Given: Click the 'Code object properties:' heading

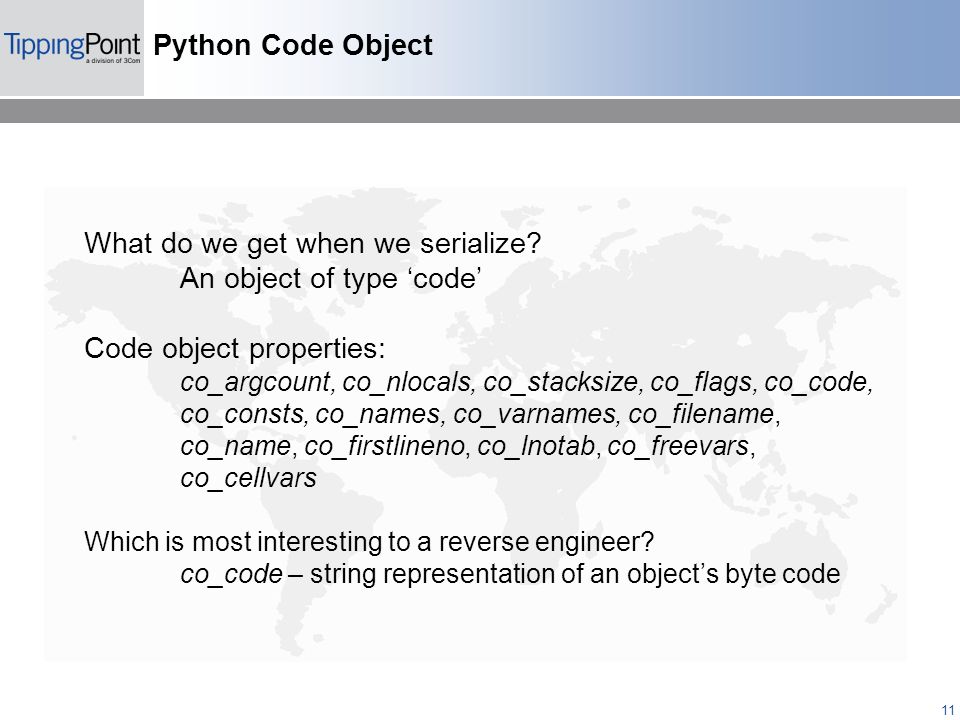Looking at the screenshot, I should coord(235,349).
